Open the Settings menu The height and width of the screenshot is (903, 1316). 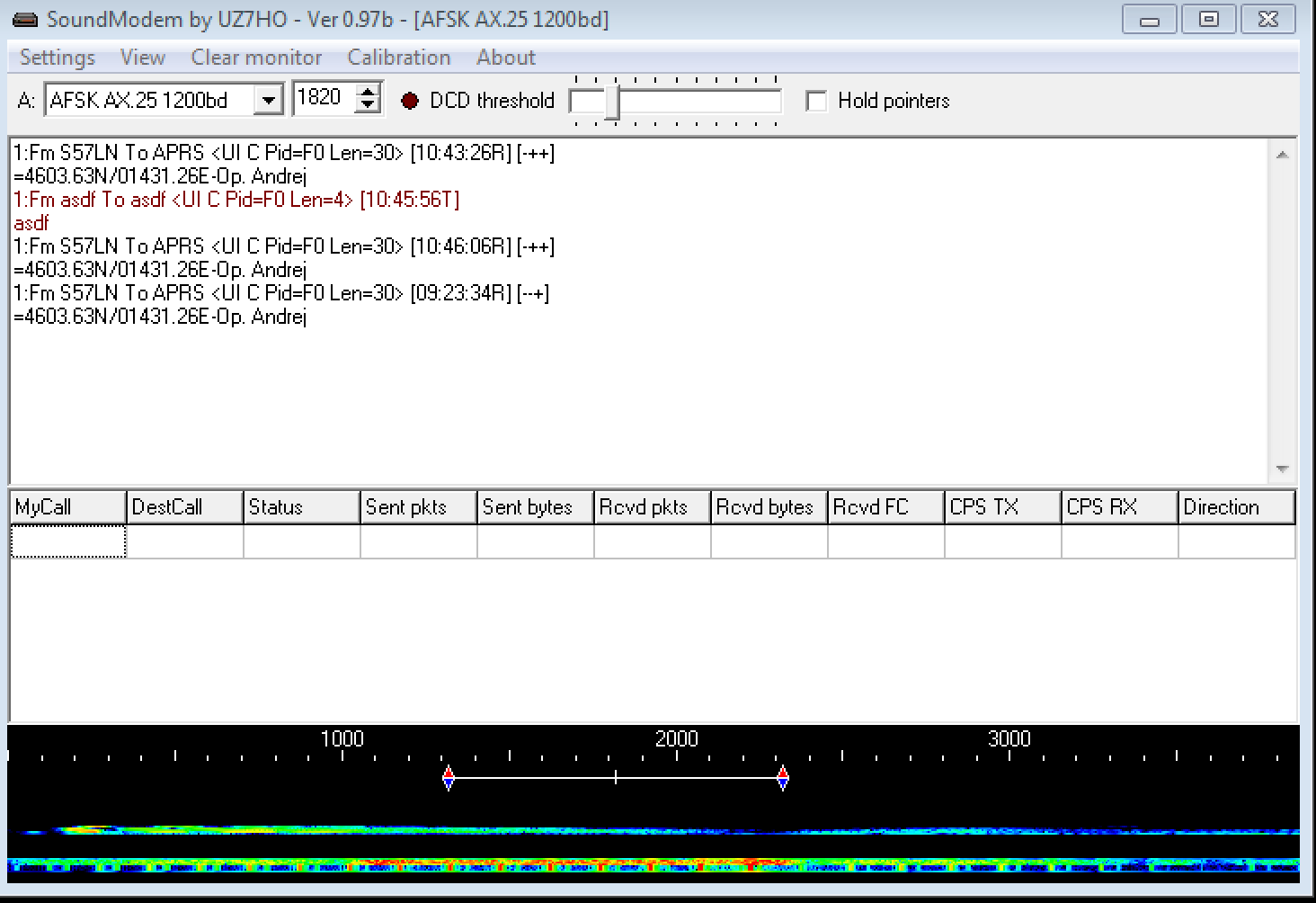tap(58, 58)
